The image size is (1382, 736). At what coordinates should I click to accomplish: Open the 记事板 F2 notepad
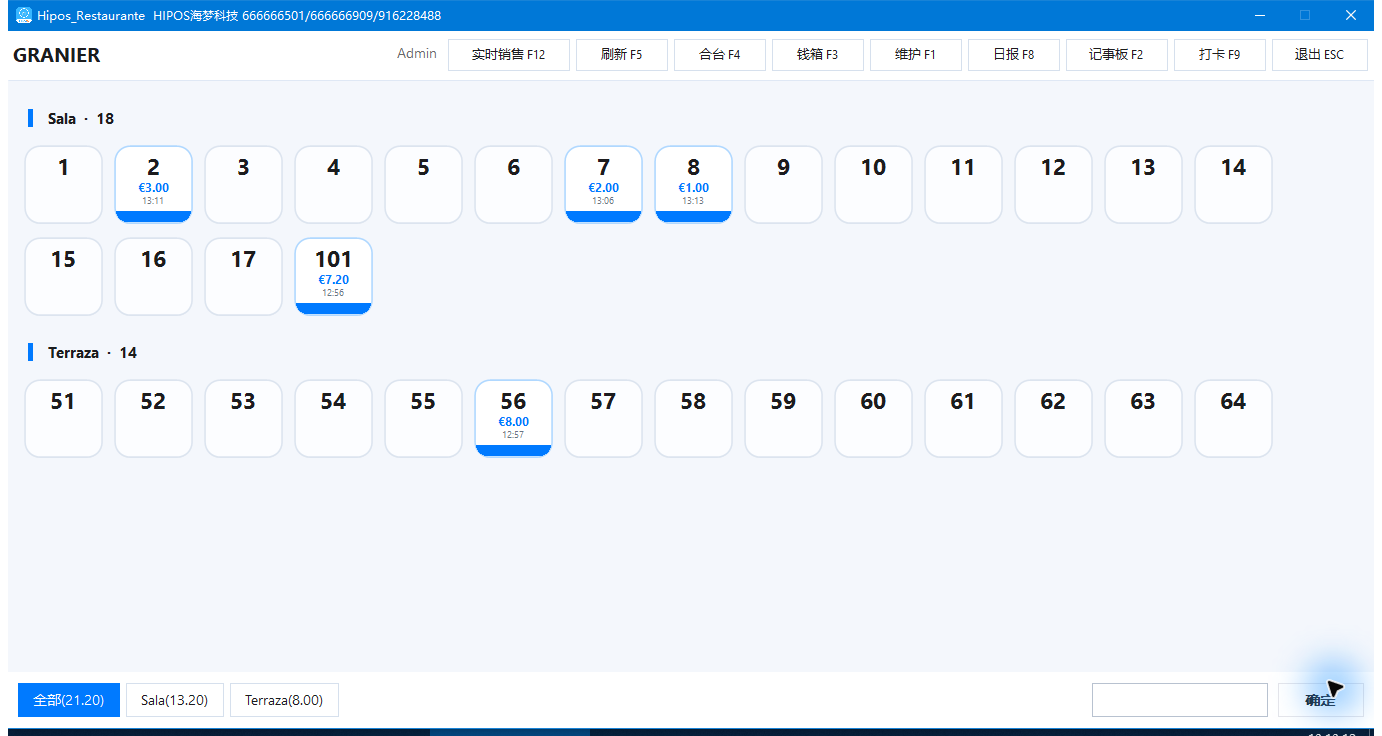point(1117,55)
